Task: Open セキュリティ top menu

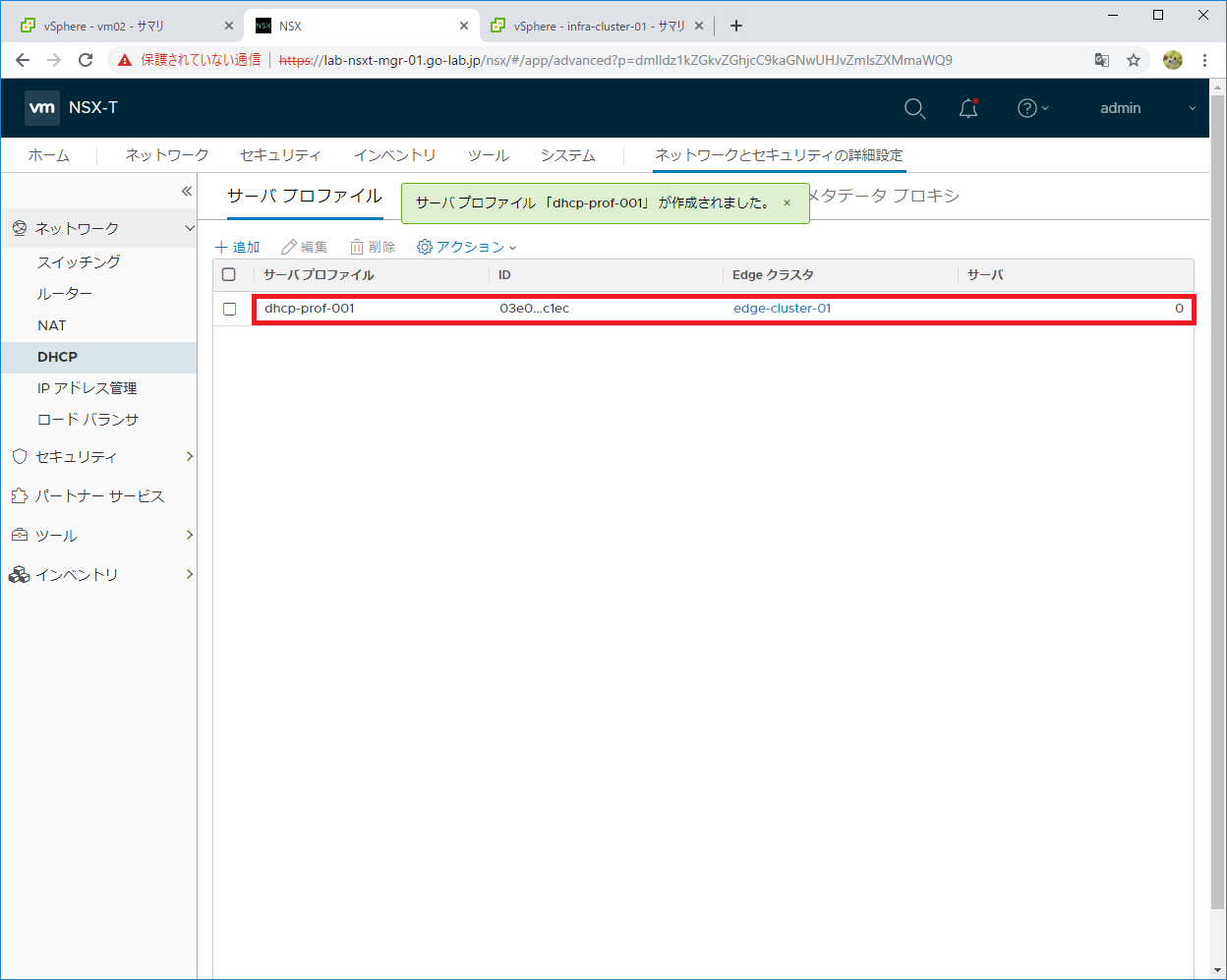Action: (280, 155)
